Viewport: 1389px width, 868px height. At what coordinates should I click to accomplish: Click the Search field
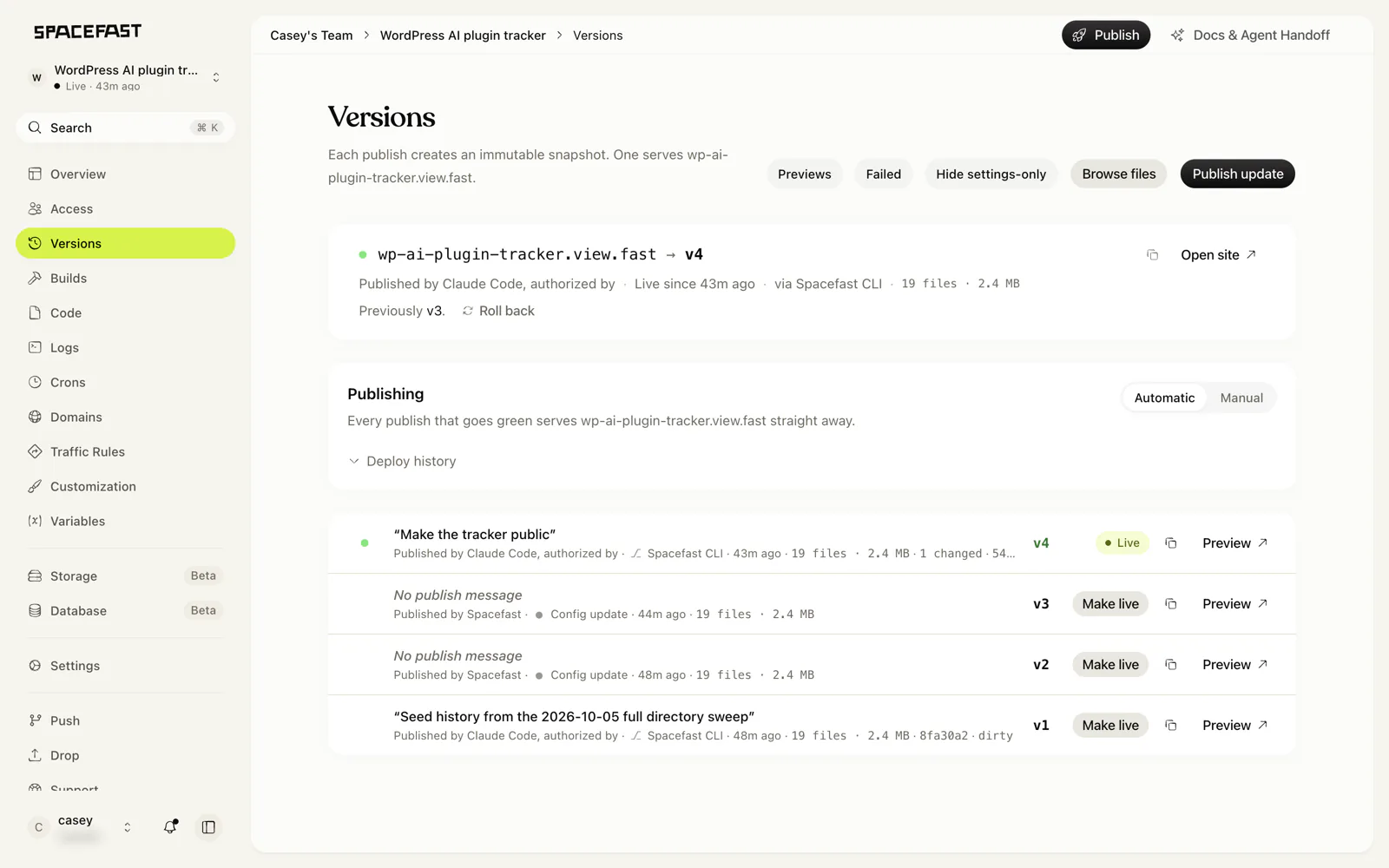point(125,128)
